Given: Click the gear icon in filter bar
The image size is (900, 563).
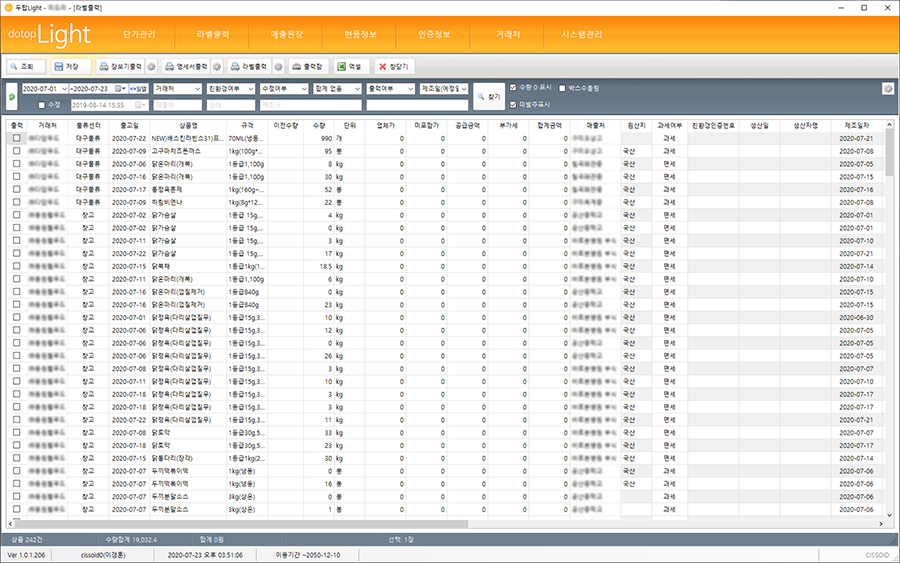Looking at the screenshot, I should coord(887,89).
